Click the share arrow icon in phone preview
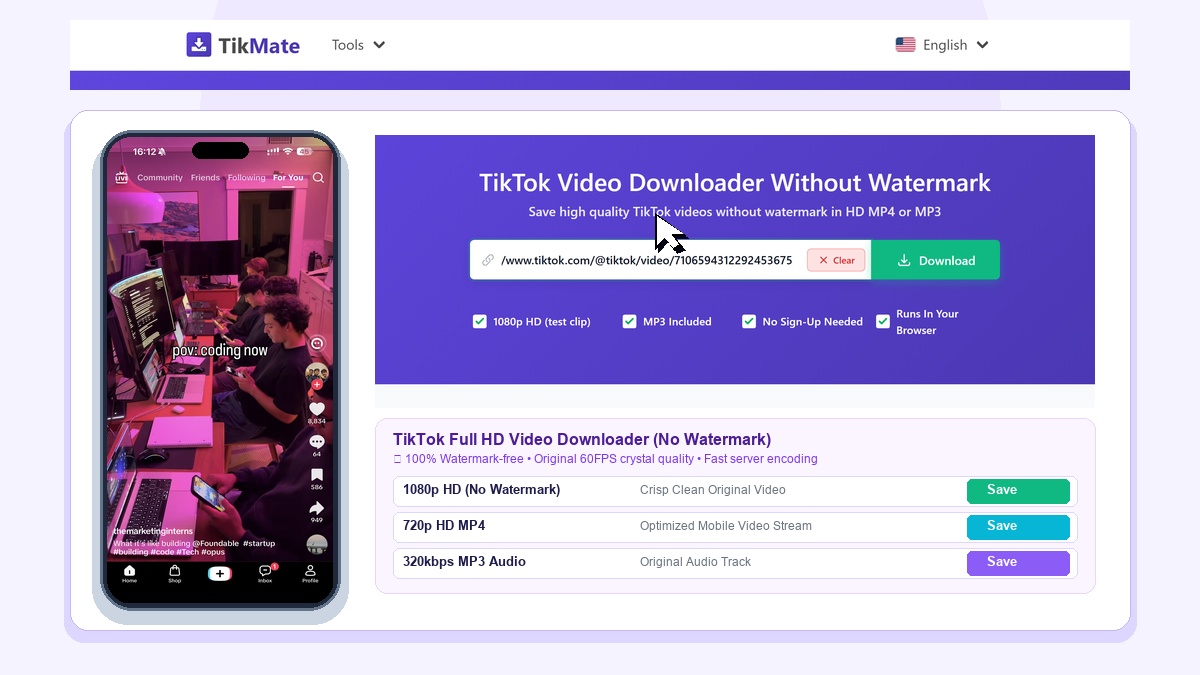Image resolution: width=1200 pixels, height=675 pixels. tap(317, 509)
